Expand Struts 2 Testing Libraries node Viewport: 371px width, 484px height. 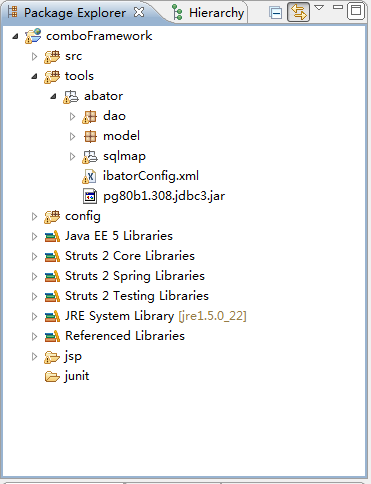[x=34, y=296]
